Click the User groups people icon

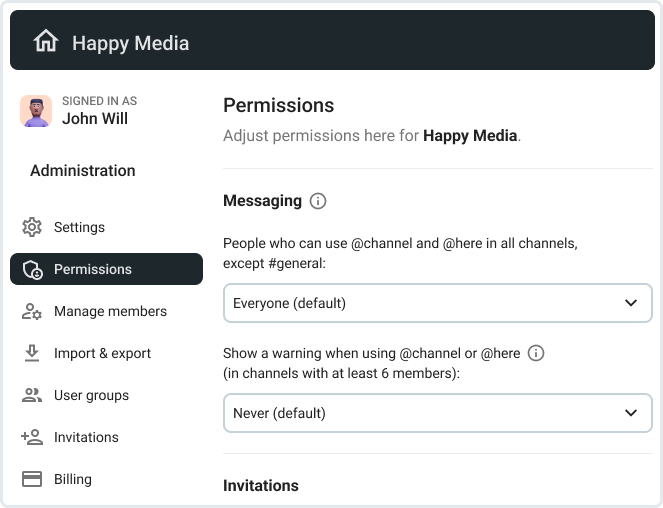32,395
